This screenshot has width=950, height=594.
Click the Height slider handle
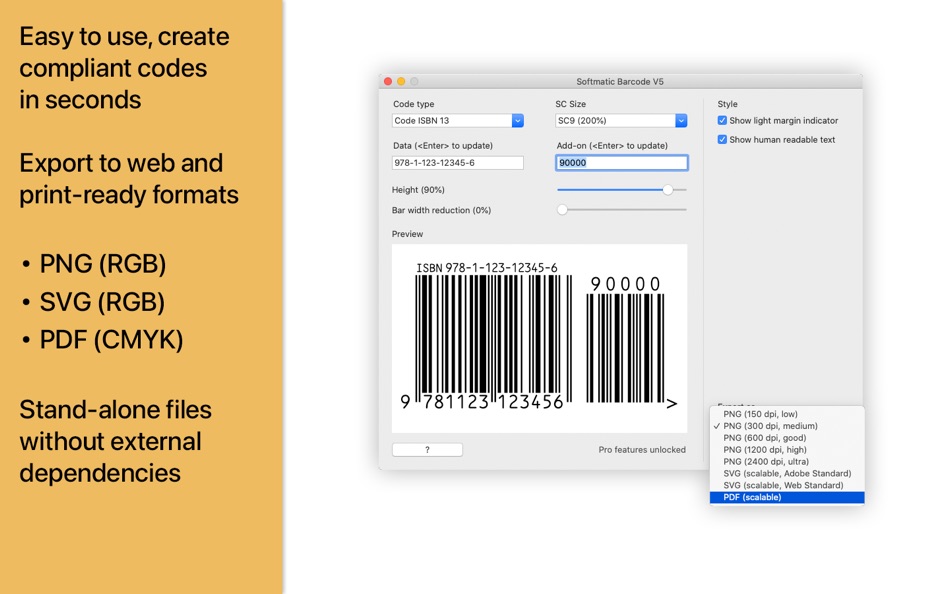[668, 190]
